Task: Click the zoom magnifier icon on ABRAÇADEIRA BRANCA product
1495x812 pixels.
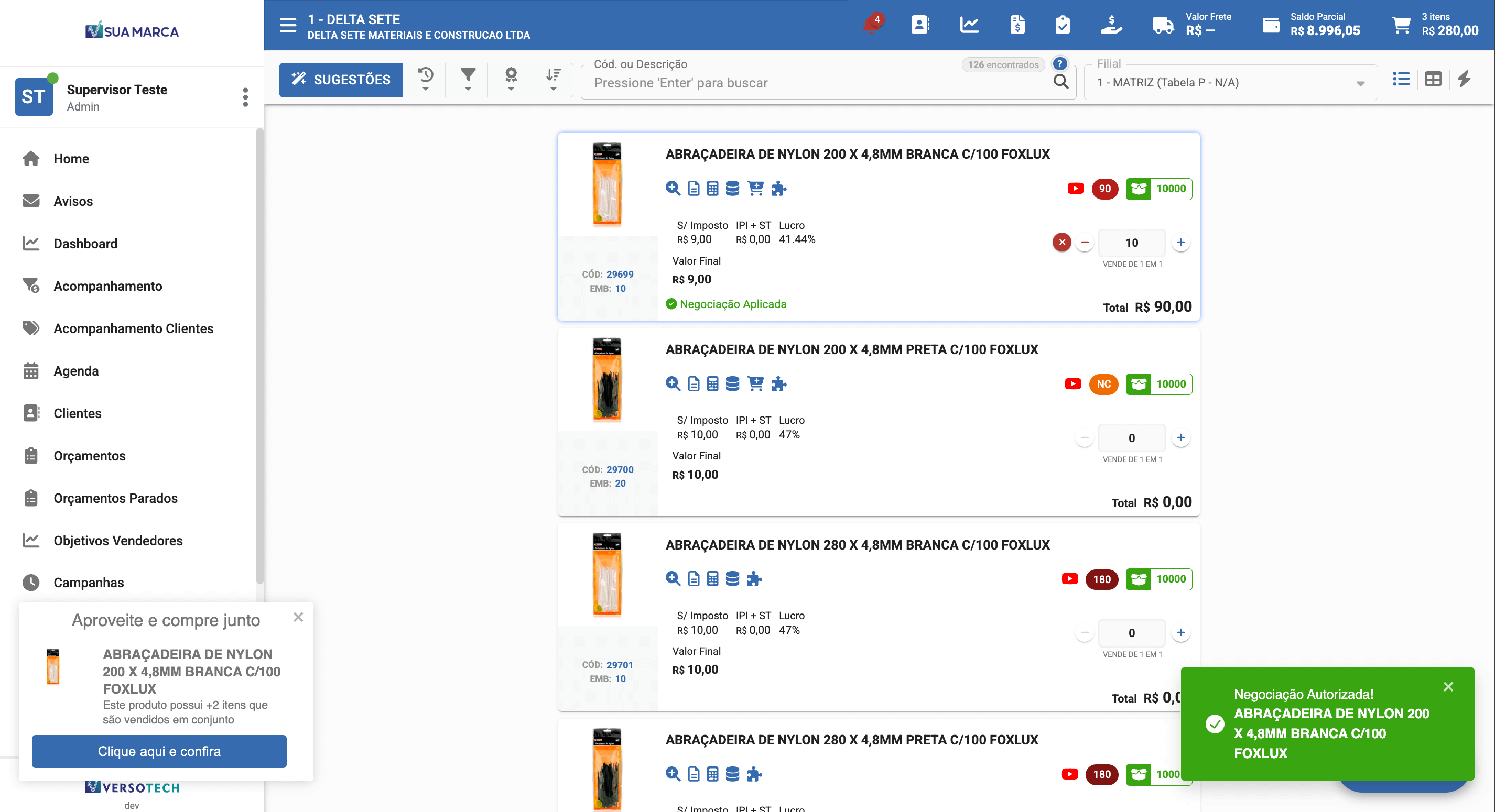Action: pos(673,189)
